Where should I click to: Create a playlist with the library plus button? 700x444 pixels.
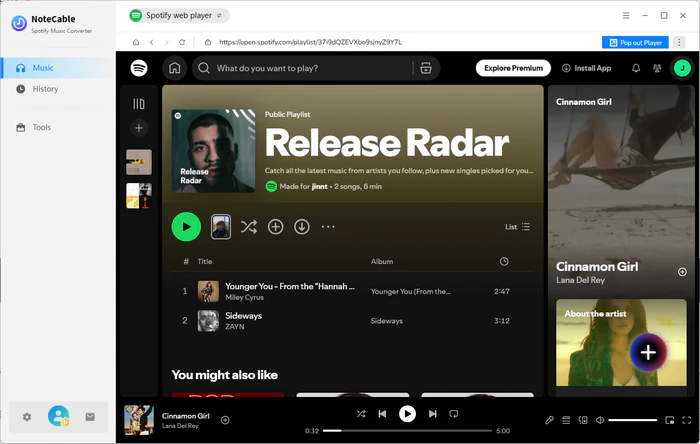click(139, 128)
